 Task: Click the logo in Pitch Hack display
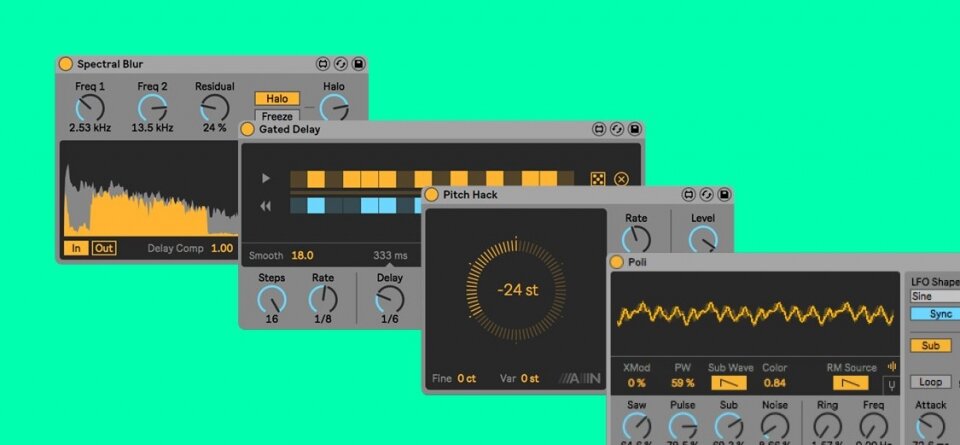coord(579,378)
